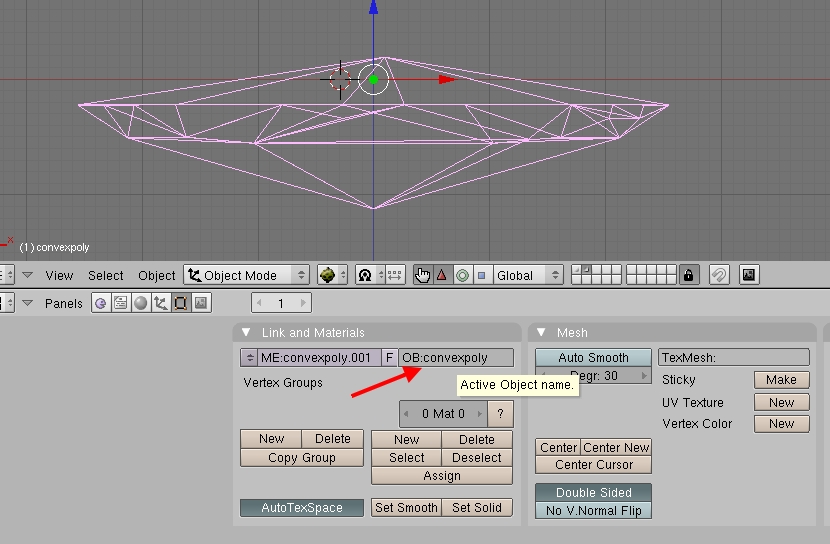
Task: Open the View menu
Action: (x=59, y=276)
